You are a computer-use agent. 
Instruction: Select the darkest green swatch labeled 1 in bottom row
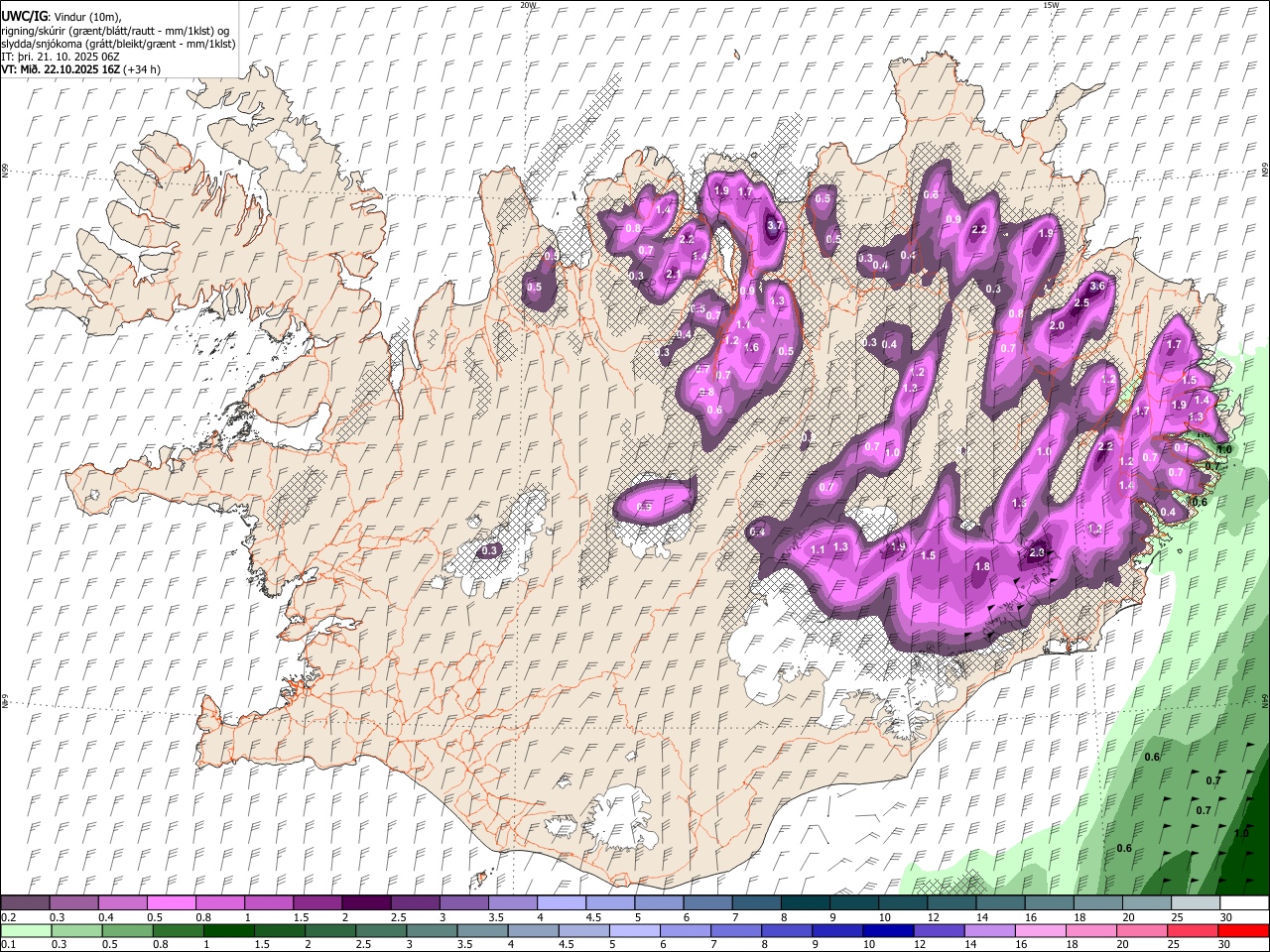(x=228, y=930)
